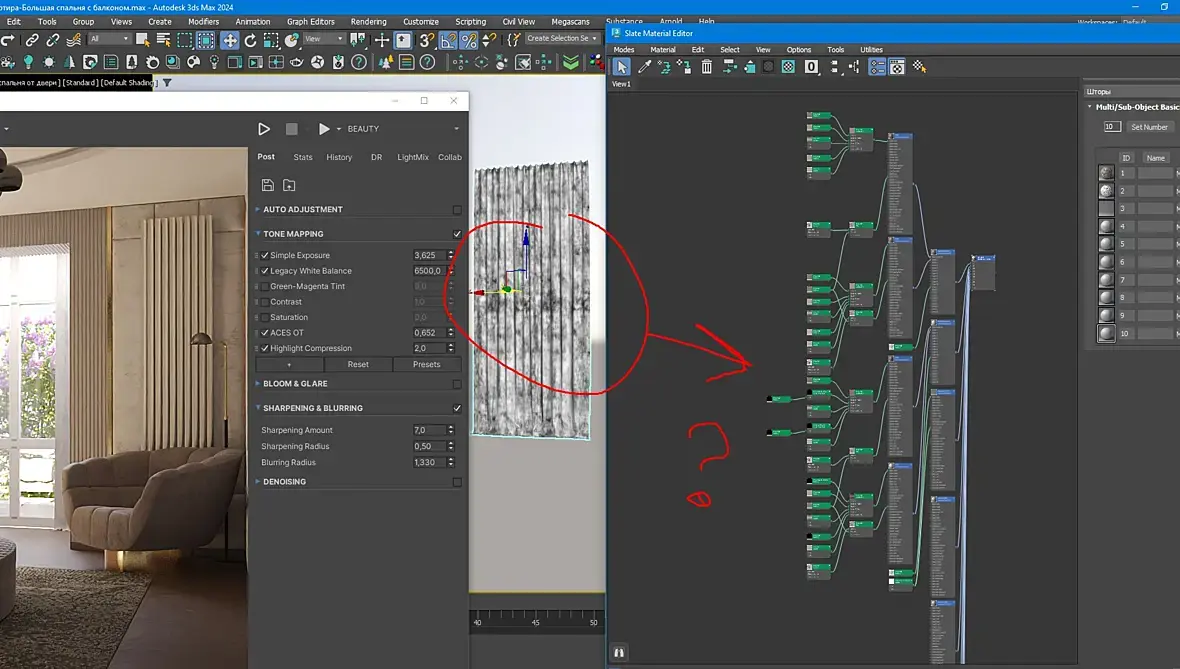Activate the Rotate tool in main toolbar
The width and height of the screenshot is (1180, 669).
251,40
